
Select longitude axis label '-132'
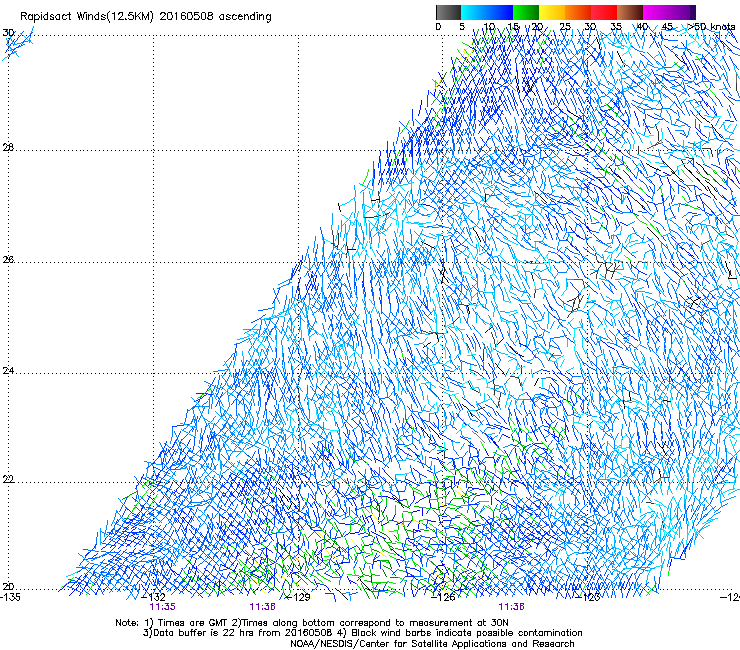pos(154,597)
